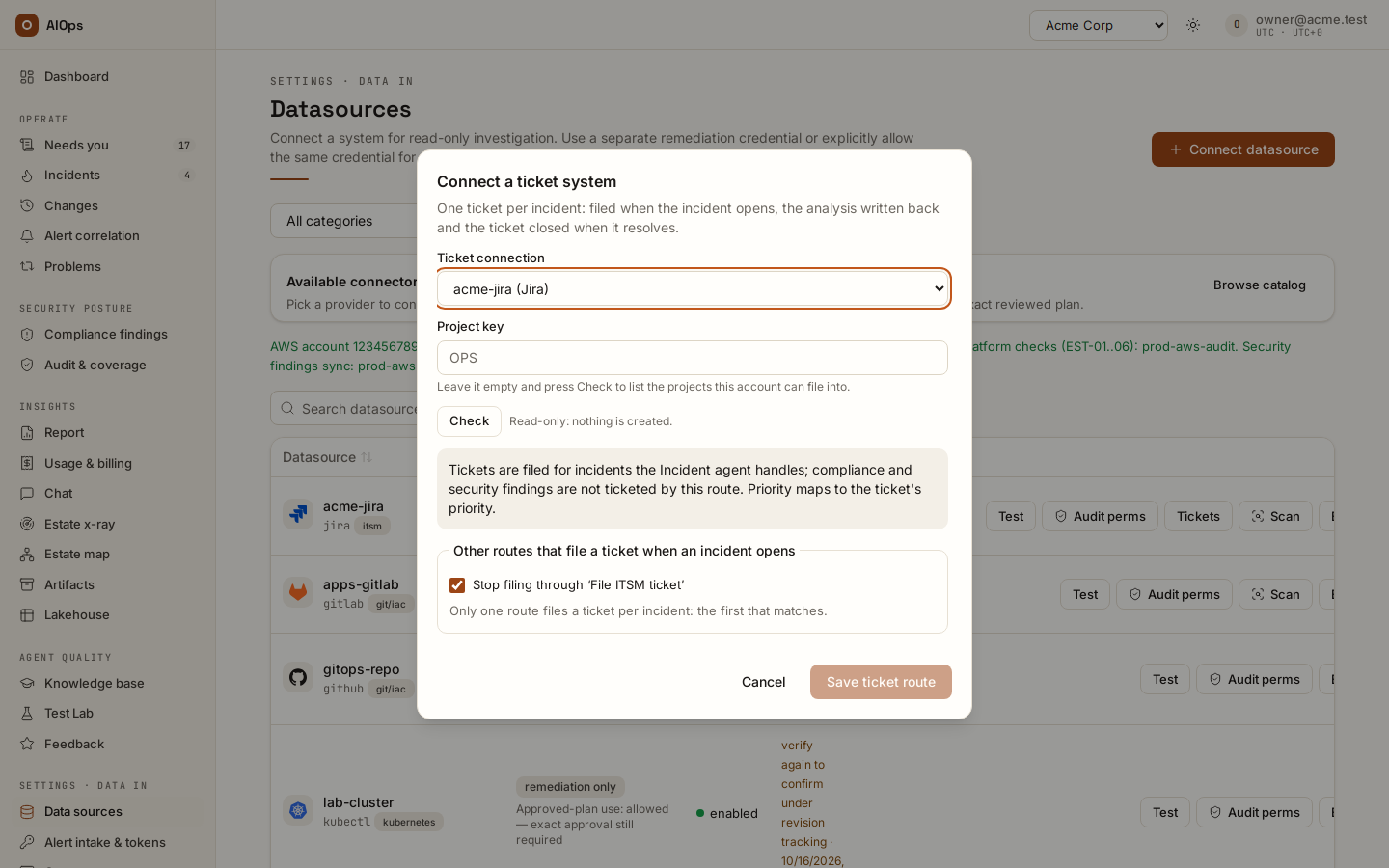
Task: Open the All categories filter dropdown
Action: [343, 221]
